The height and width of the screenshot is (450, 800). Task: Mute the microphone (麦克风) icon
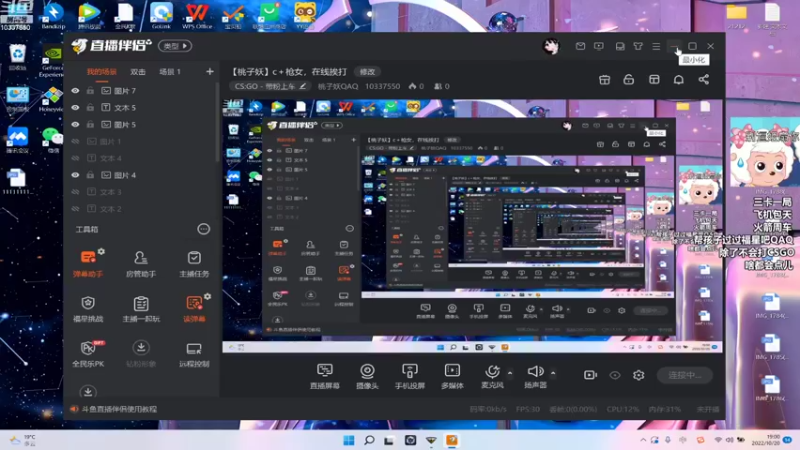pos(492,371)
